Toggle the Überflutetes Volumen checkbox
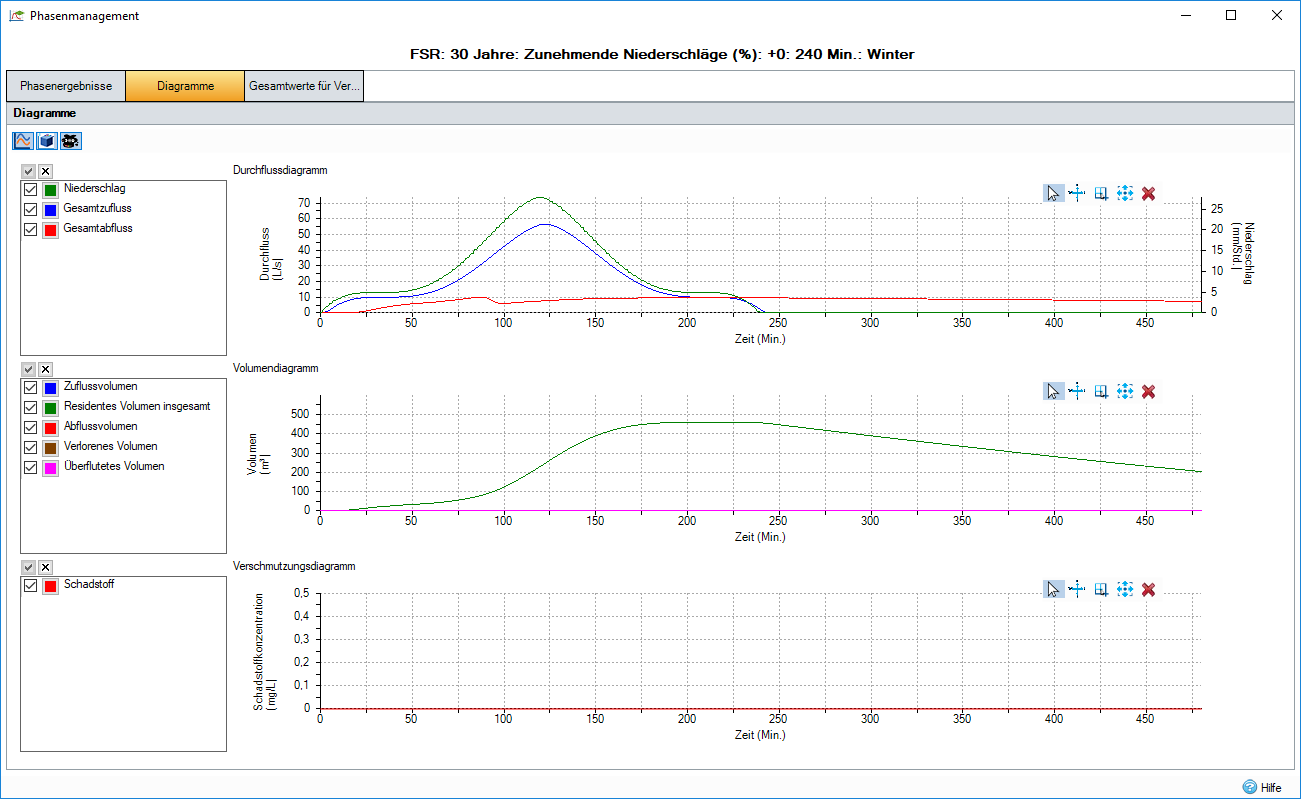Viewport: 1301px width, 799px height. pos(30,467)
